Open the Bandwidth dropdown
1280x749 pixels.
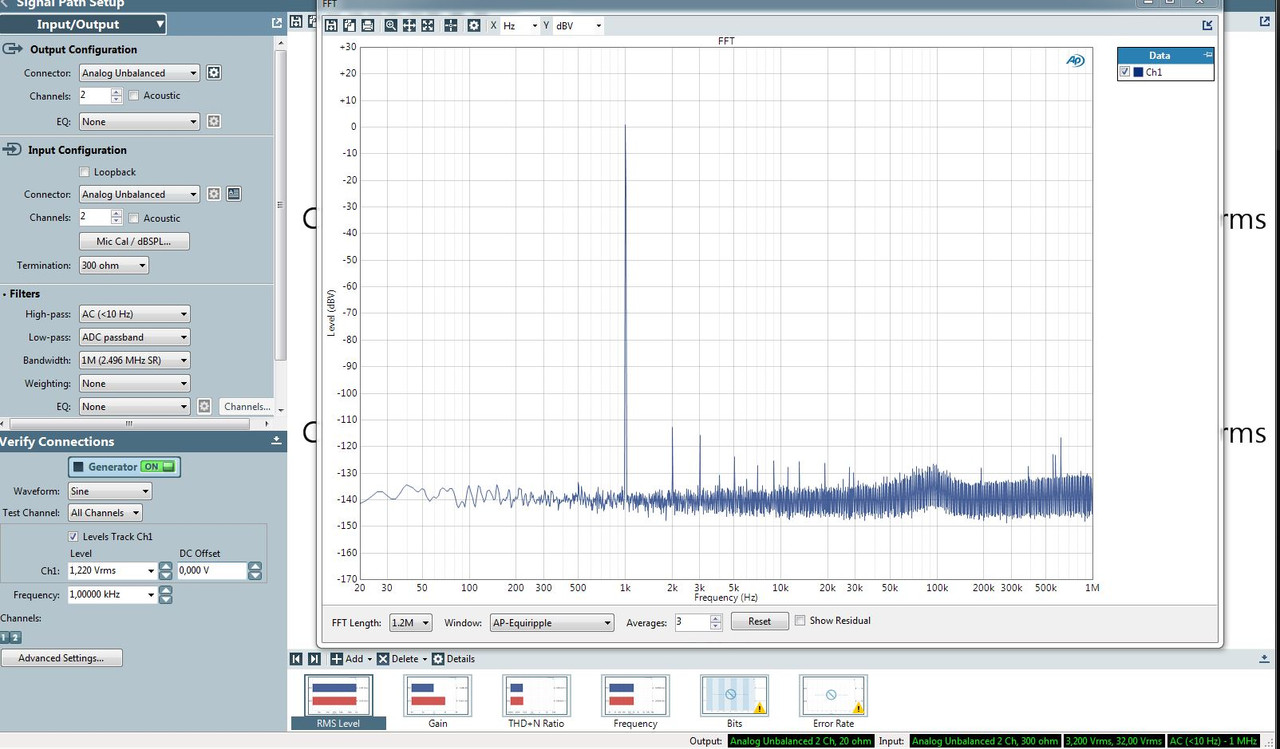point(134,360)
